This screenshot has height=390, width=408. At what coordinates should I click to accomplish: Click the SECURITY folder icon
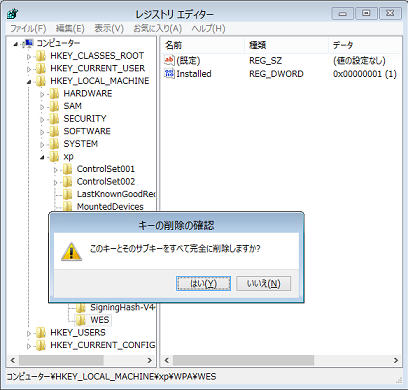pyautogui.click(x=54, y=119)
